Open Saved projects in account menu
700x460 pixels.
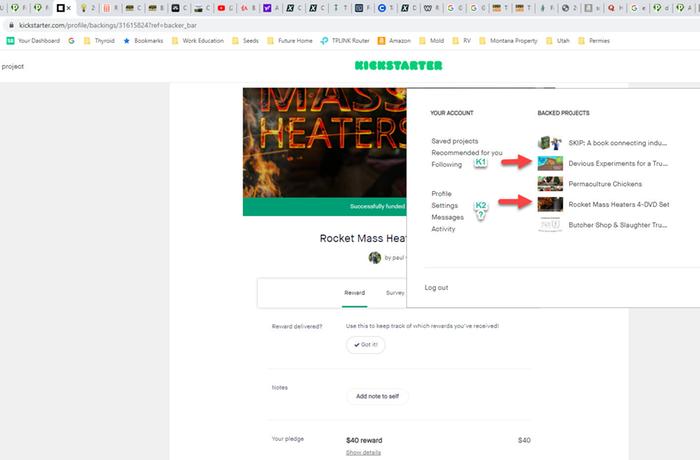(x=454, y=141)
